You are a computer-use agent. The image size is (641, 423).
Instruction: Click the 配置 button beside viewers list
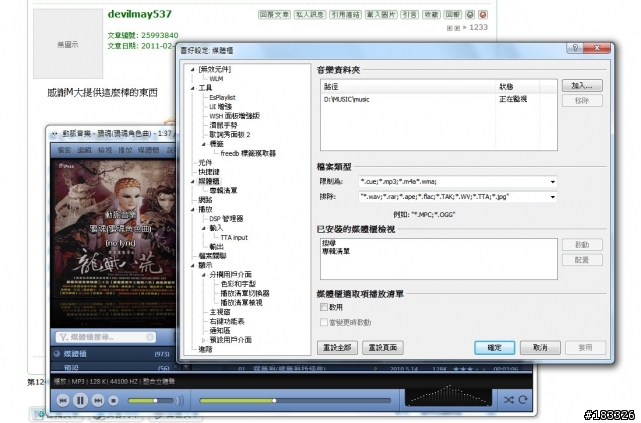click(x=582, y=260)
